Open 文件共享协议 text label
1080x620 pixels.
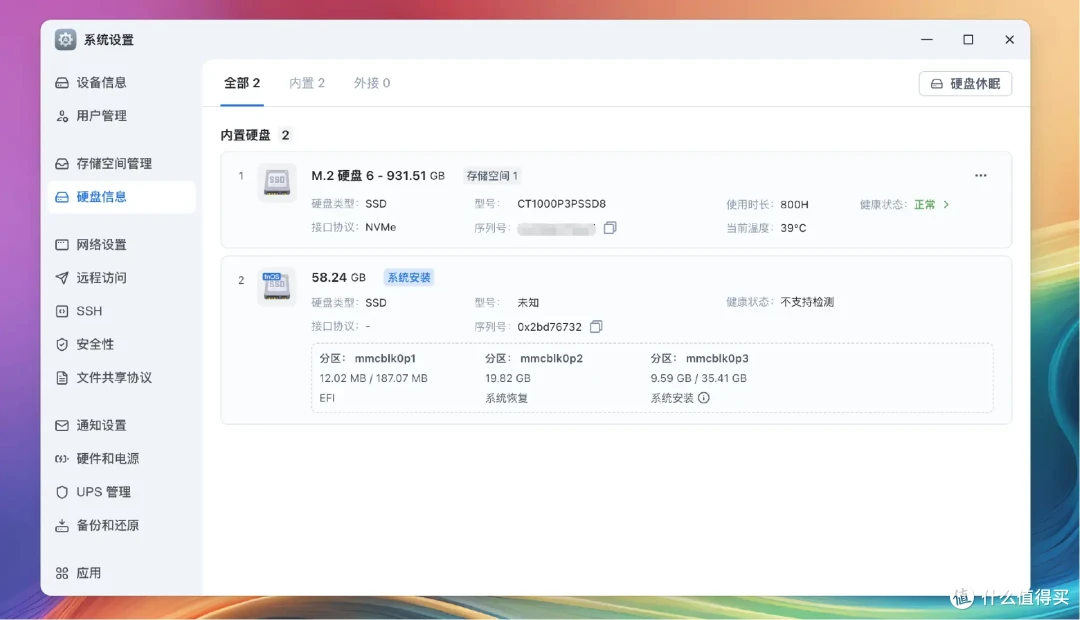[114, 378]
